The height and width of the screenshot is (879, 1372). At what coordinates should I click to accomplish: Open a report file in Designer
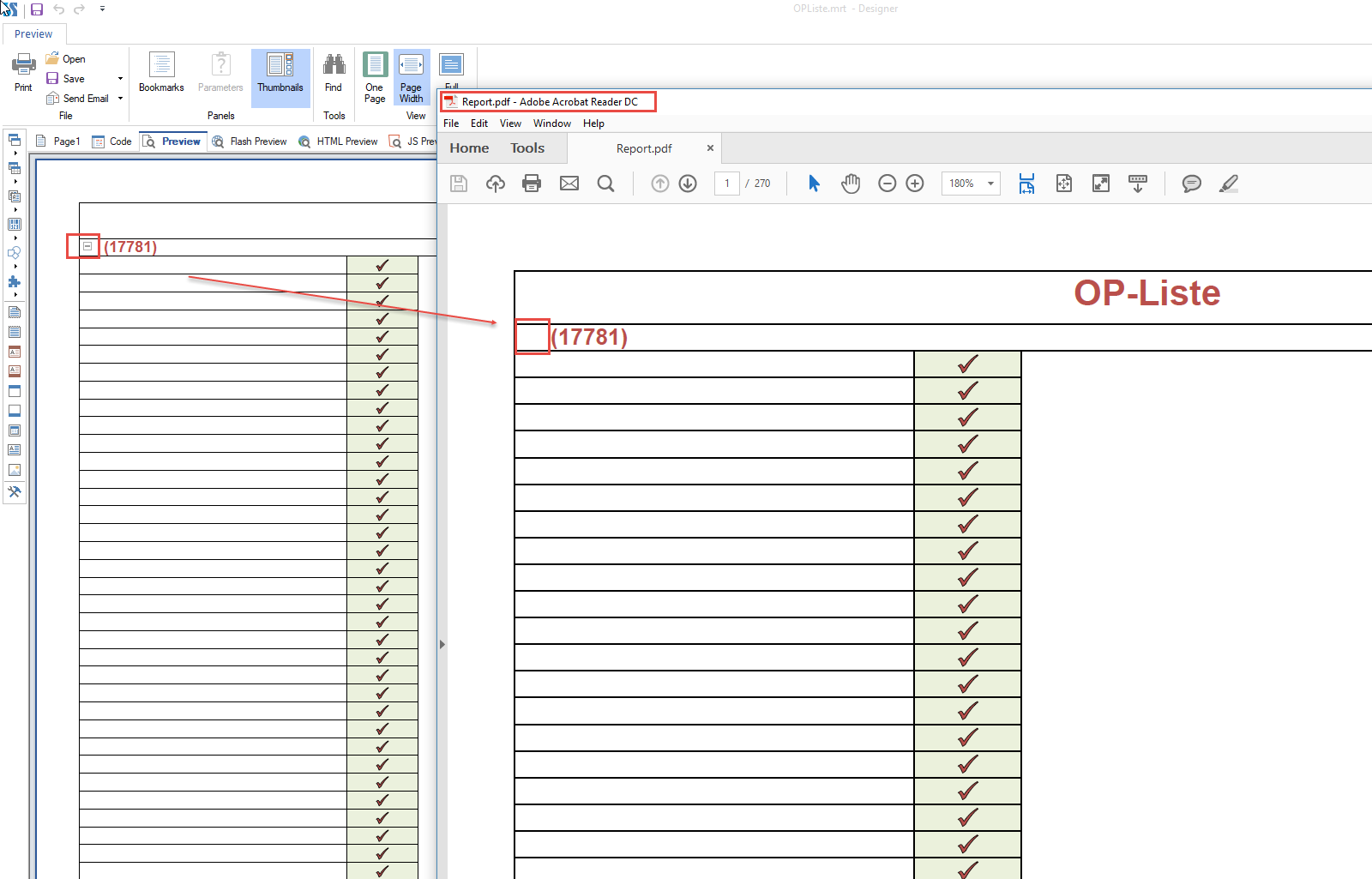click(66, 59)
